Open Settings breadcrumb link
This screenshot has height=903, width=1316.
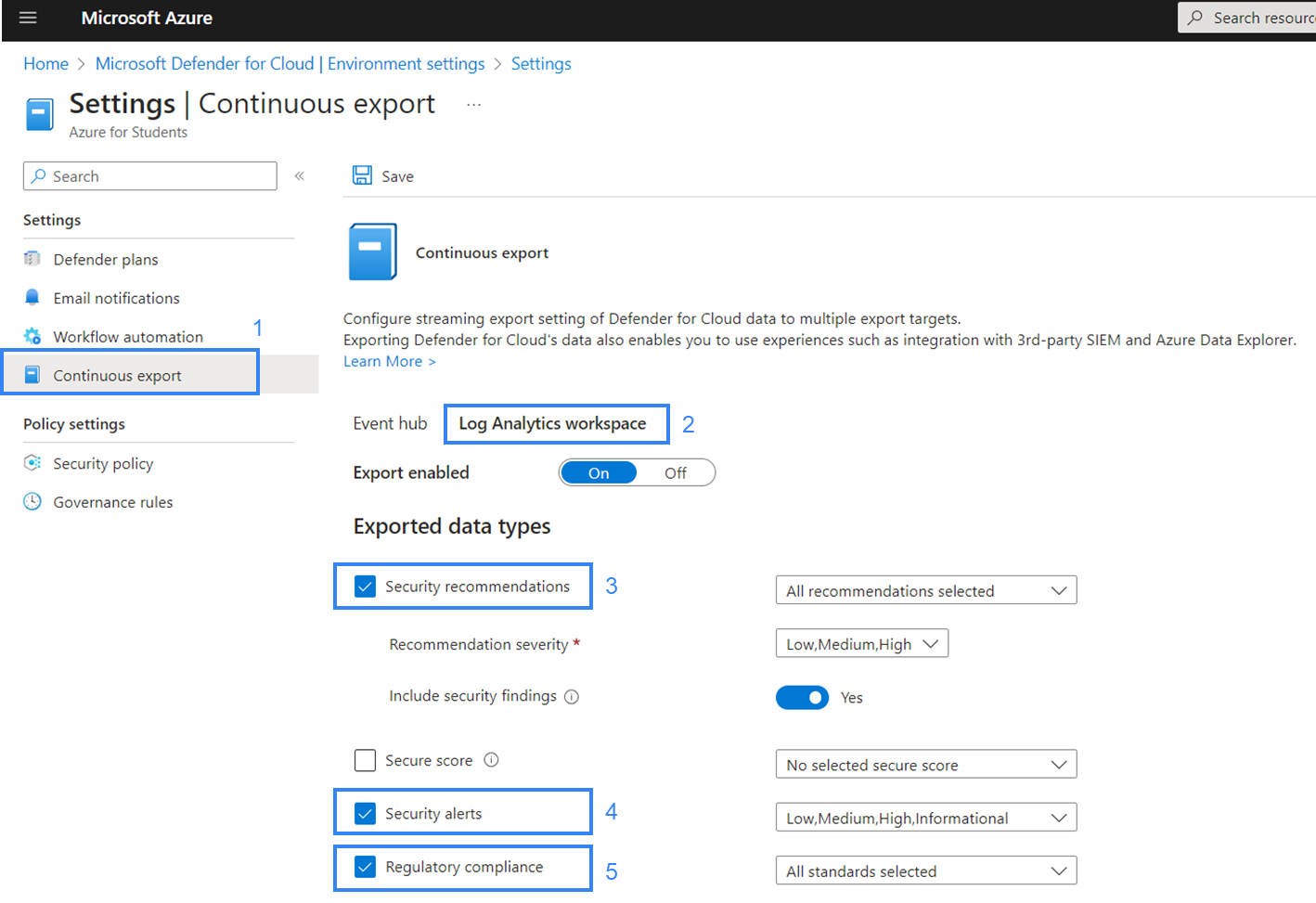541,63
